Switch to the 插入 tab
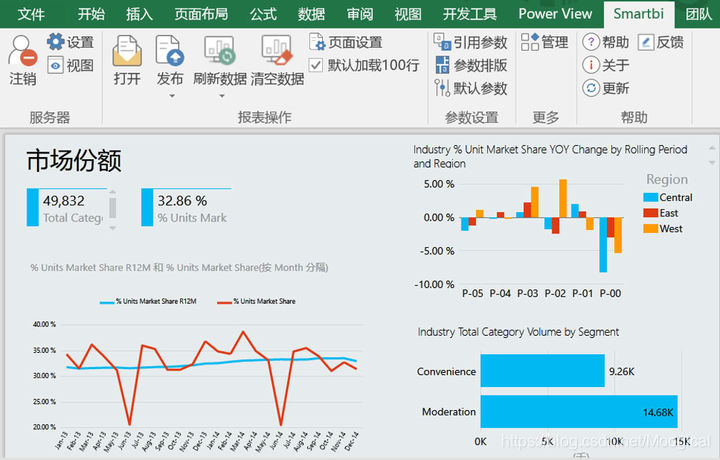 click(139, 14)
